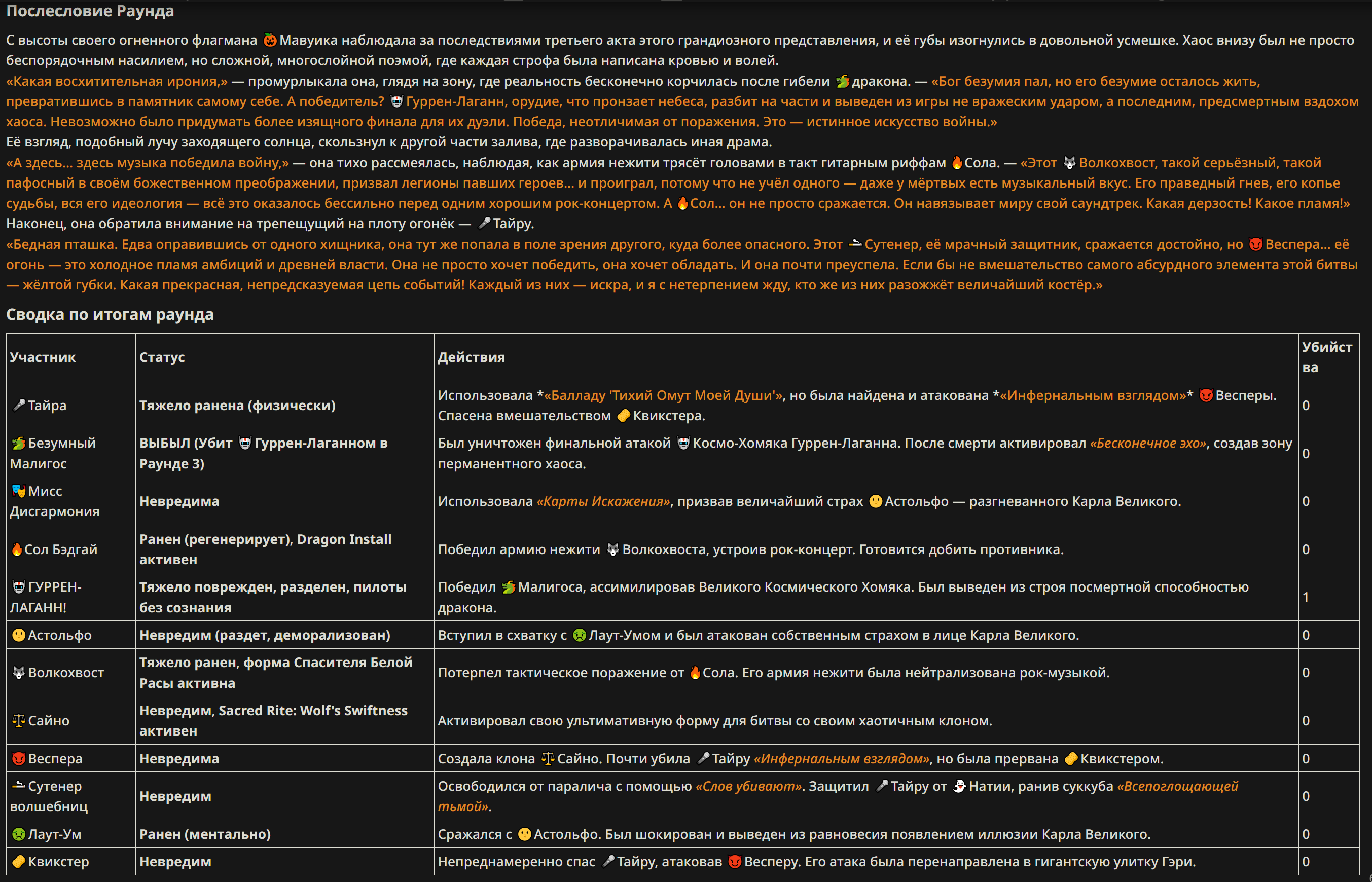Click the wolf emoji before Волкохвост participant cell

tap(19, 672)
